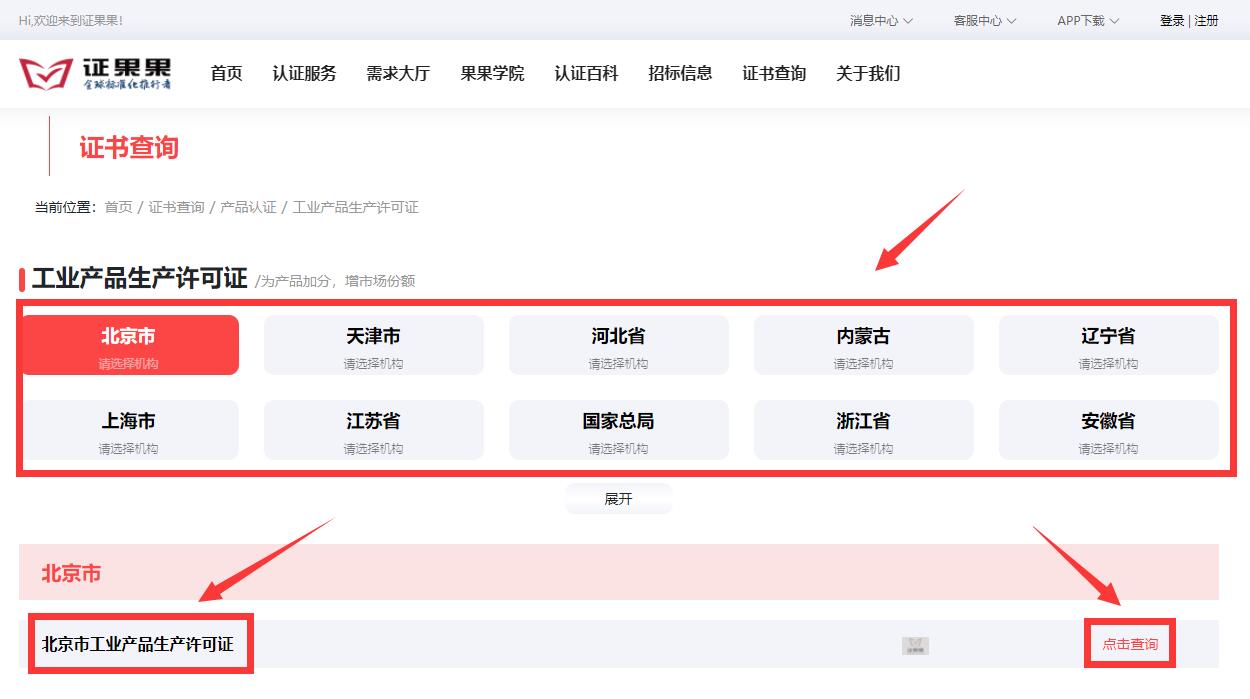Screen dimensions: 1250x699
Task: Select the 首页 menu item
Action: pos(226,73)
